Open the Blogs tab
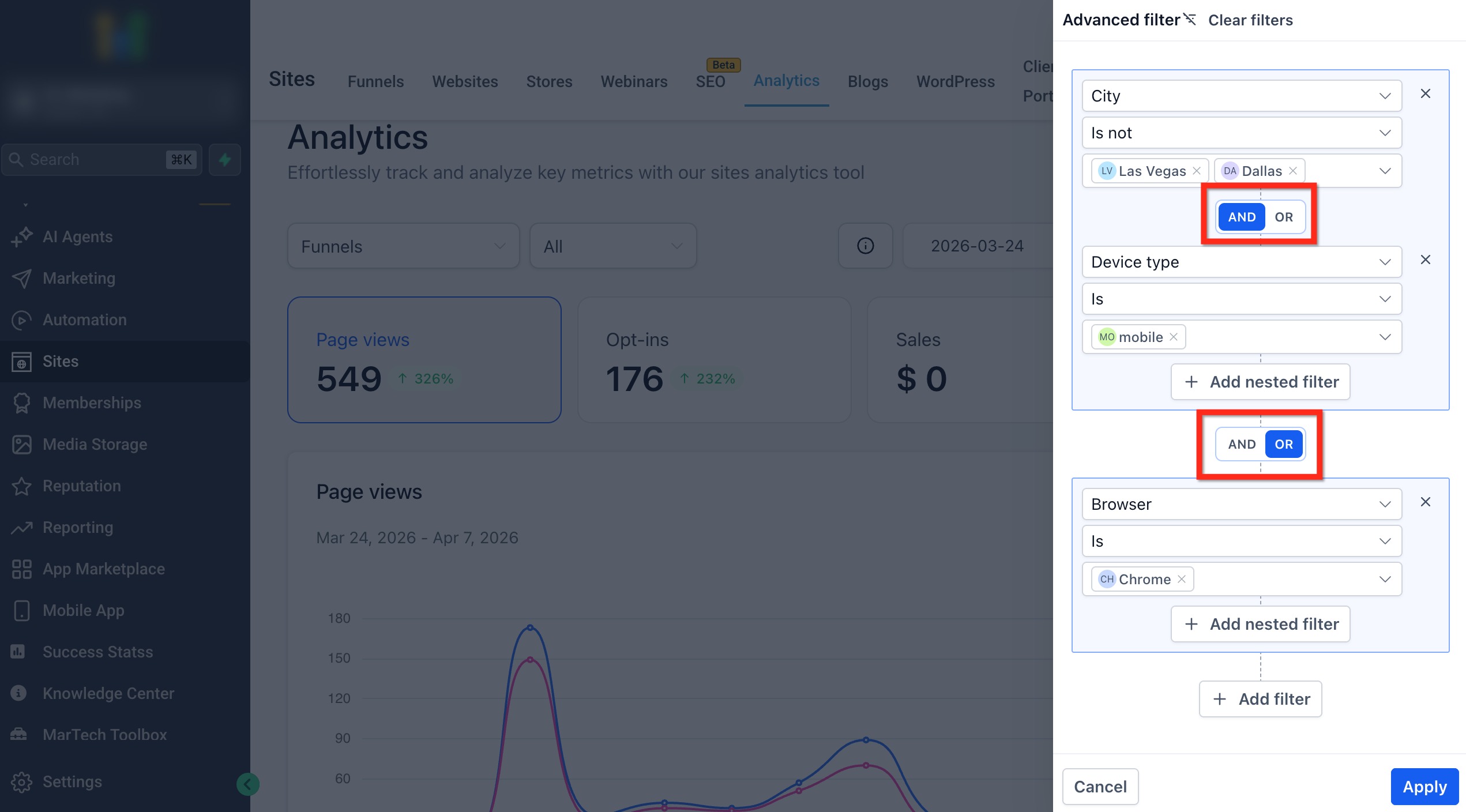The image size is (1466, 812). pyautogui.click(x=867, y=82)
